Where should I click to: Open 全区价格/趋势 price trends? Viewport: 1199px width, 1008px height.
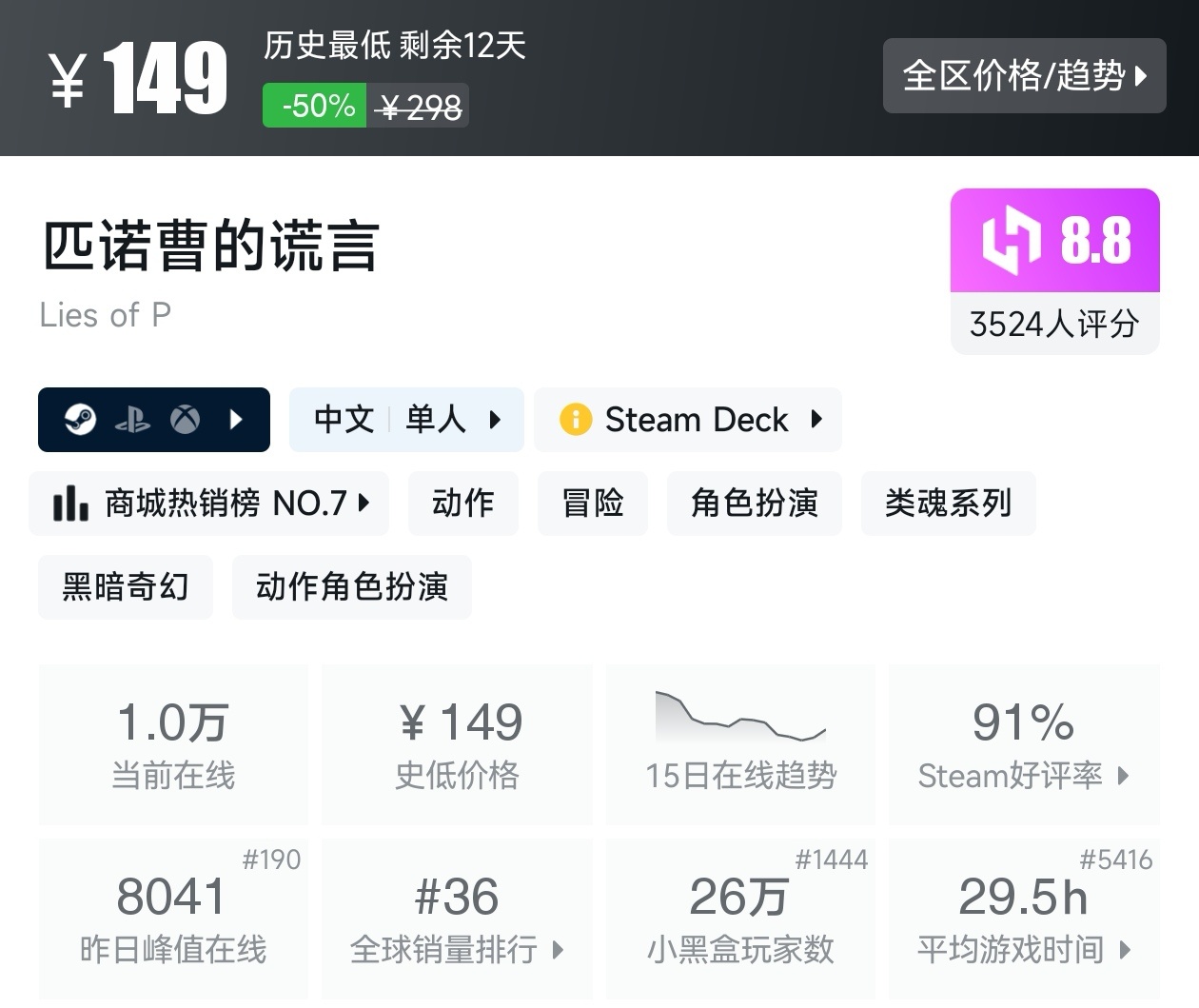[1025, 76]
